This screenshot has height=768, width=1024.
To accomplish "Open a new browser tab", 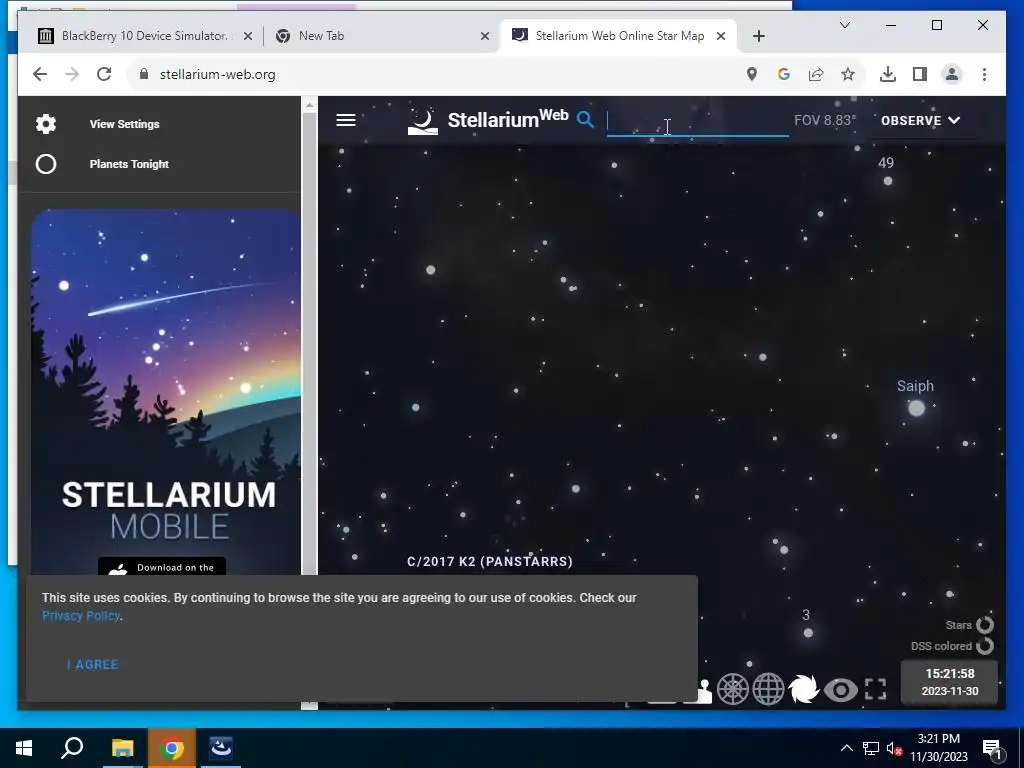I will click(759, 36).
